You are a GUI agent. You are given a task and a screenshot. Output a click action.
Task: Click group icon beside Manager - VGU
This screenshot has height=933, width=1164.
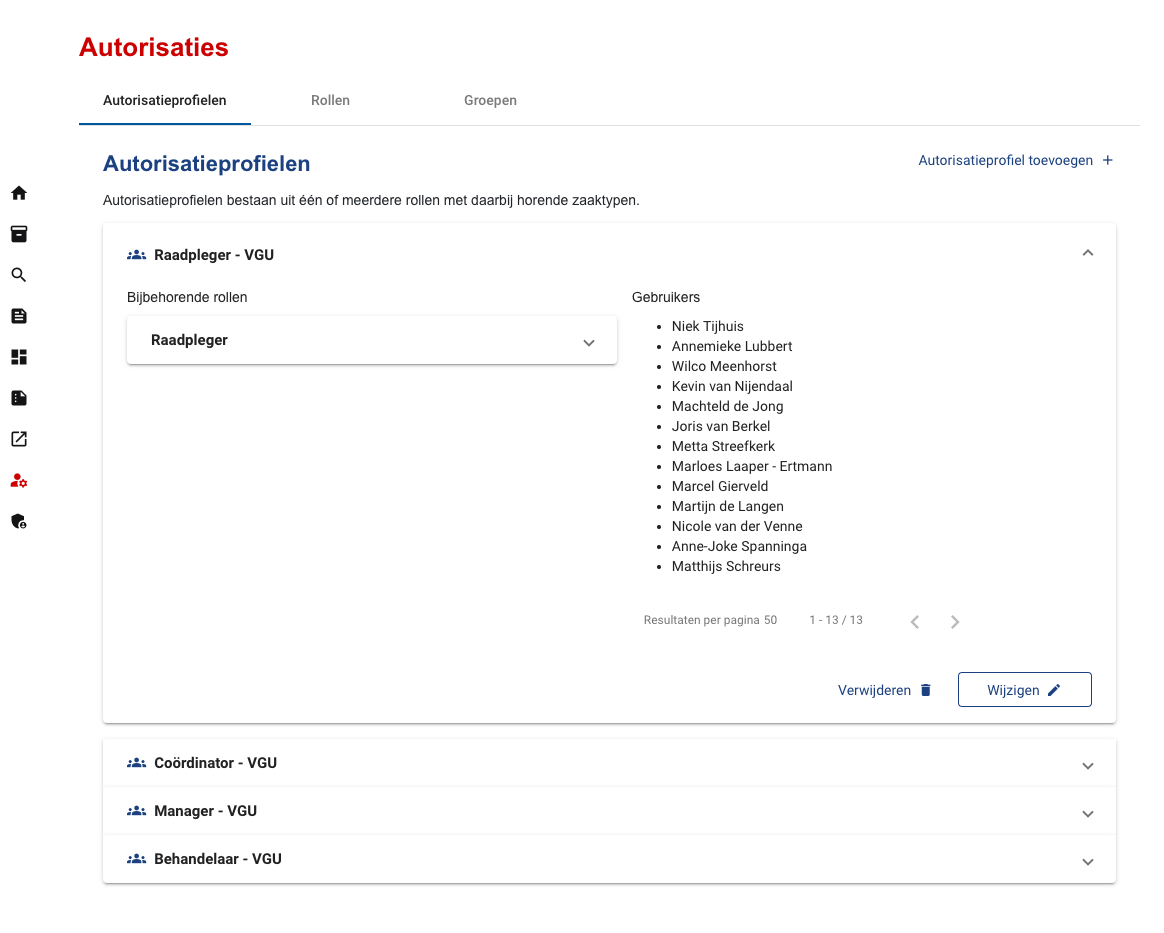(137, 811)
